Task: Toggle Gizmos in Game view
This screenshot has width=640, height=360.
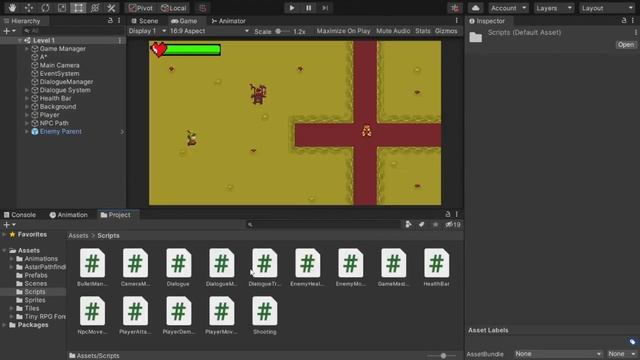Action: click(x=446, y=31)
